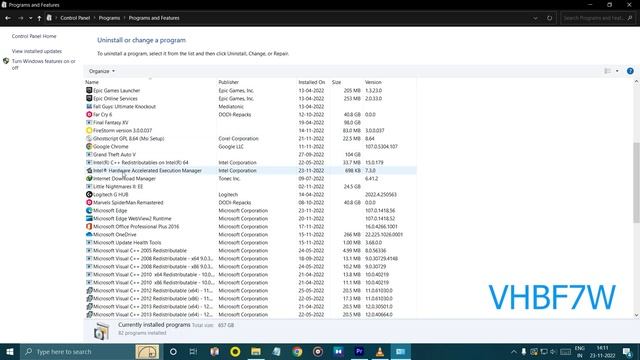Select Marvels SpiderMan Remastered icon
This screenshot has height=360, width=640.
pyautogui.click(x=89, y=202)
